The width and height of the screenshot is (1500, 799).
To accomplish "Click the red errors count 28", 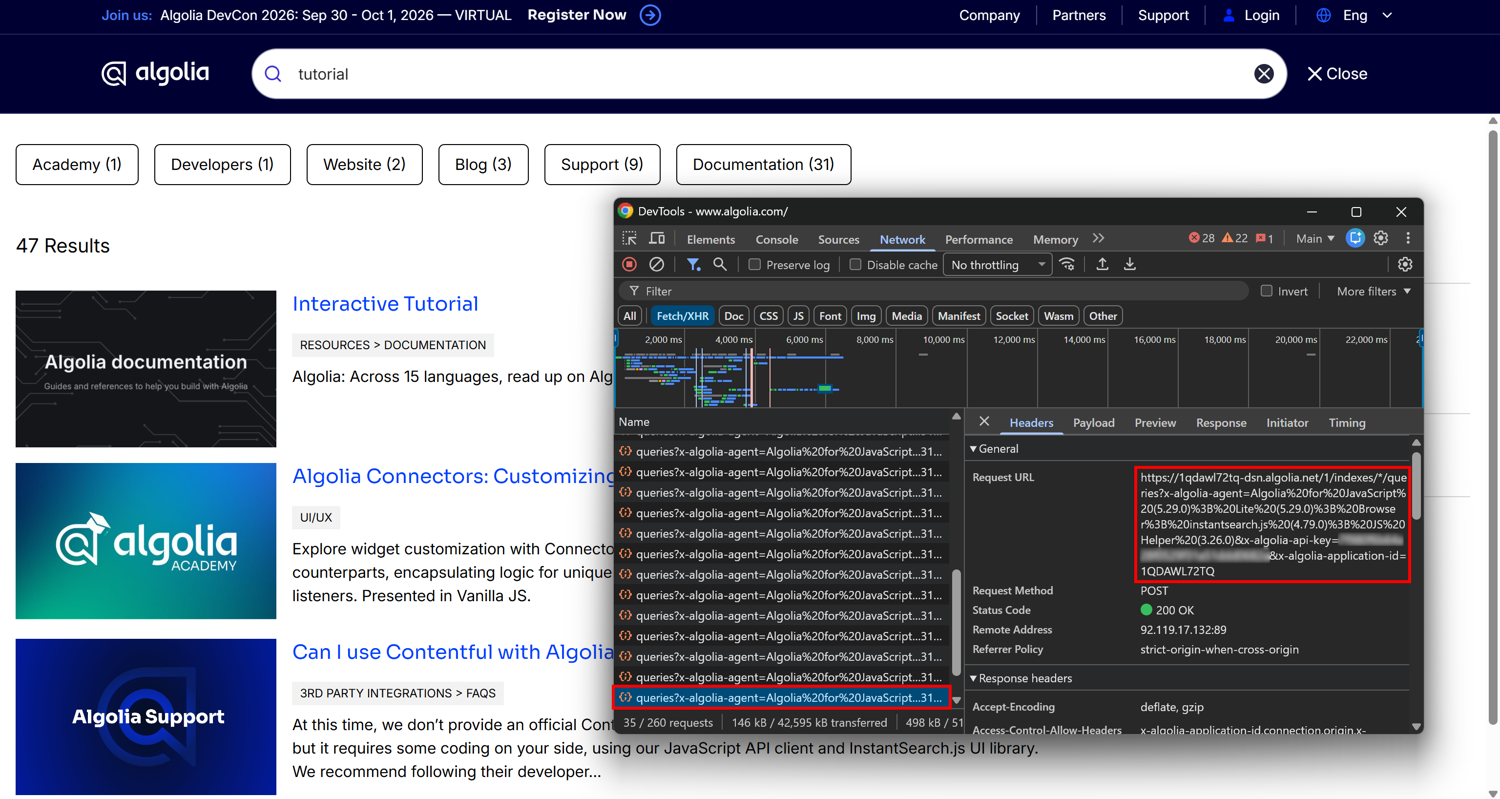I will pyautogui.click(x=1201, y=238).
